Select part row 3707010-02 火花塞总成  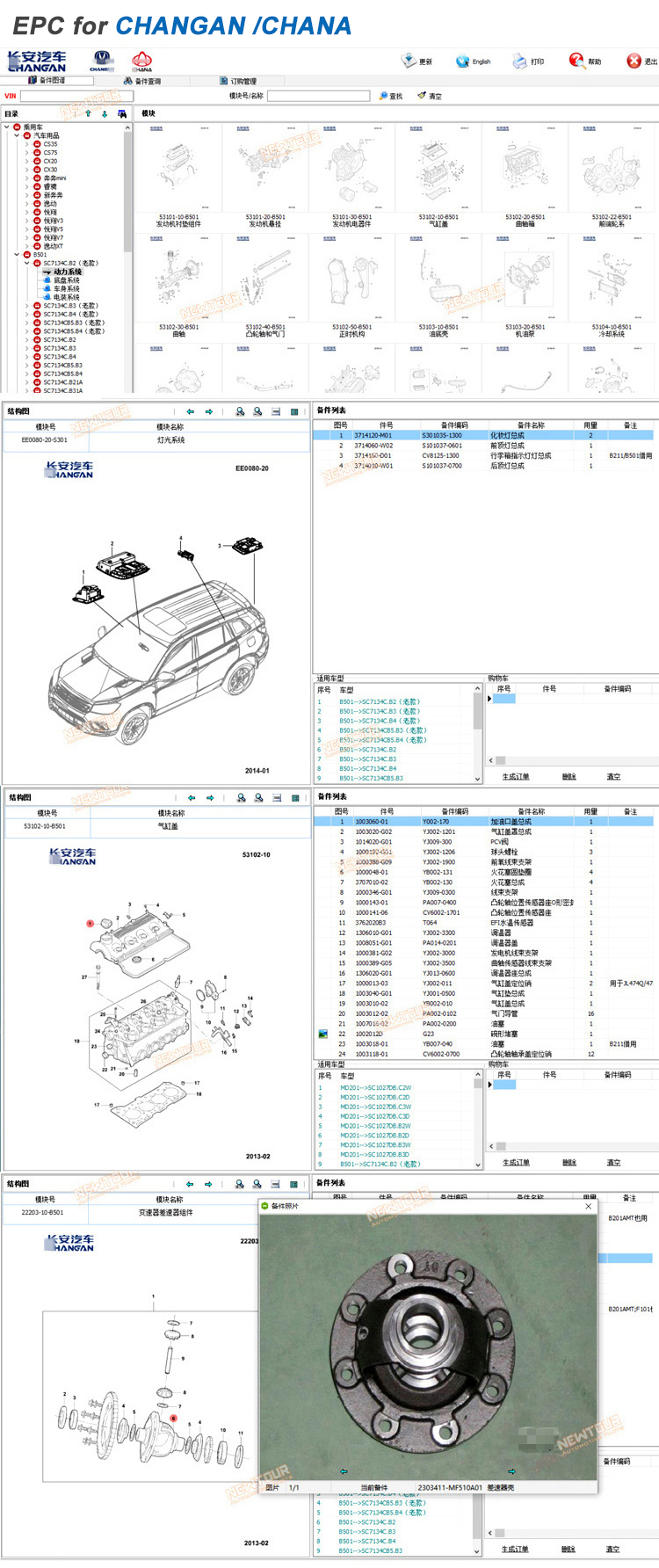tap(484, 882)
